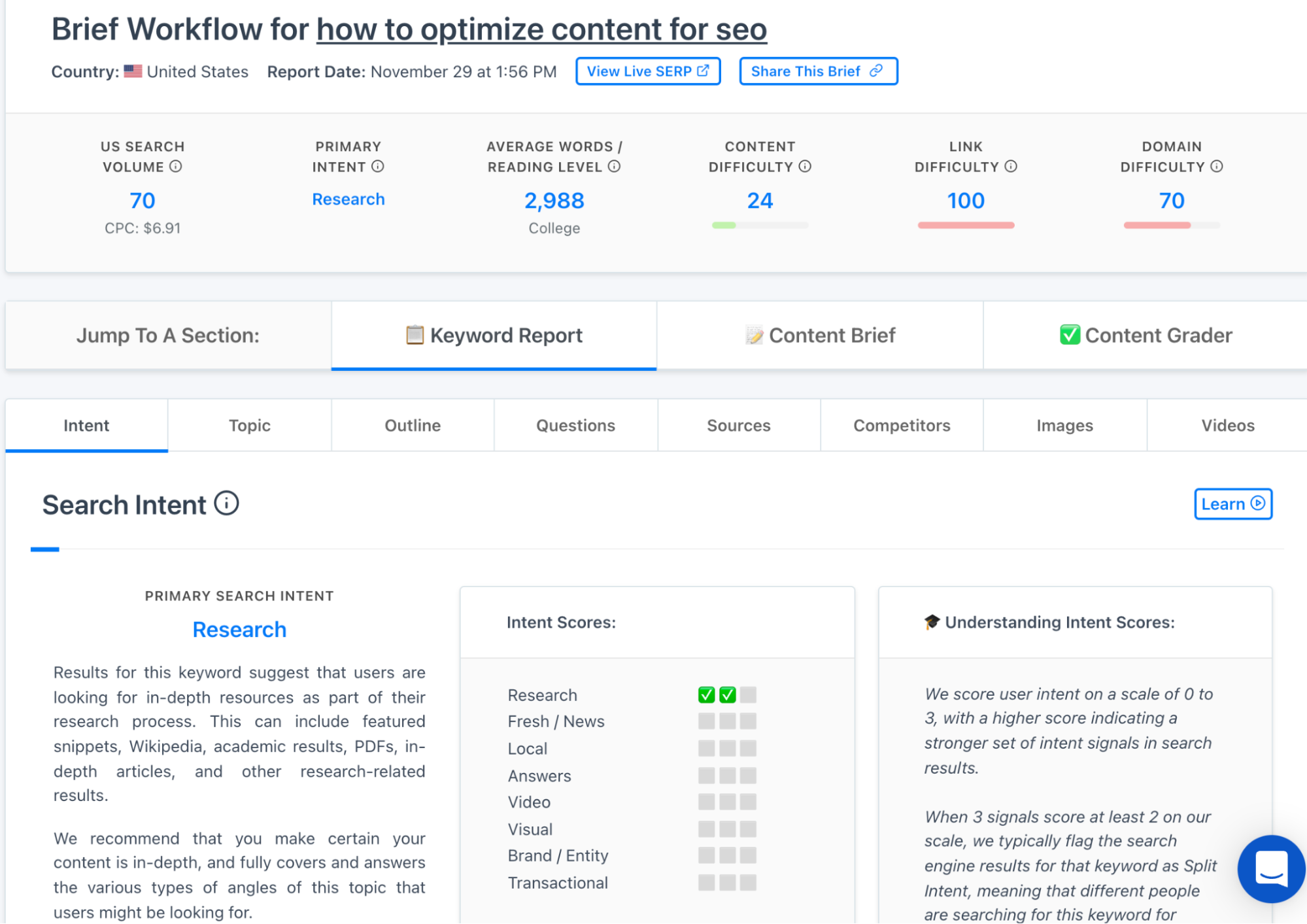The height and width of the screenshot is (924, 1307).
Task: Click Share This Brief button
Action: tap(818, 71)
